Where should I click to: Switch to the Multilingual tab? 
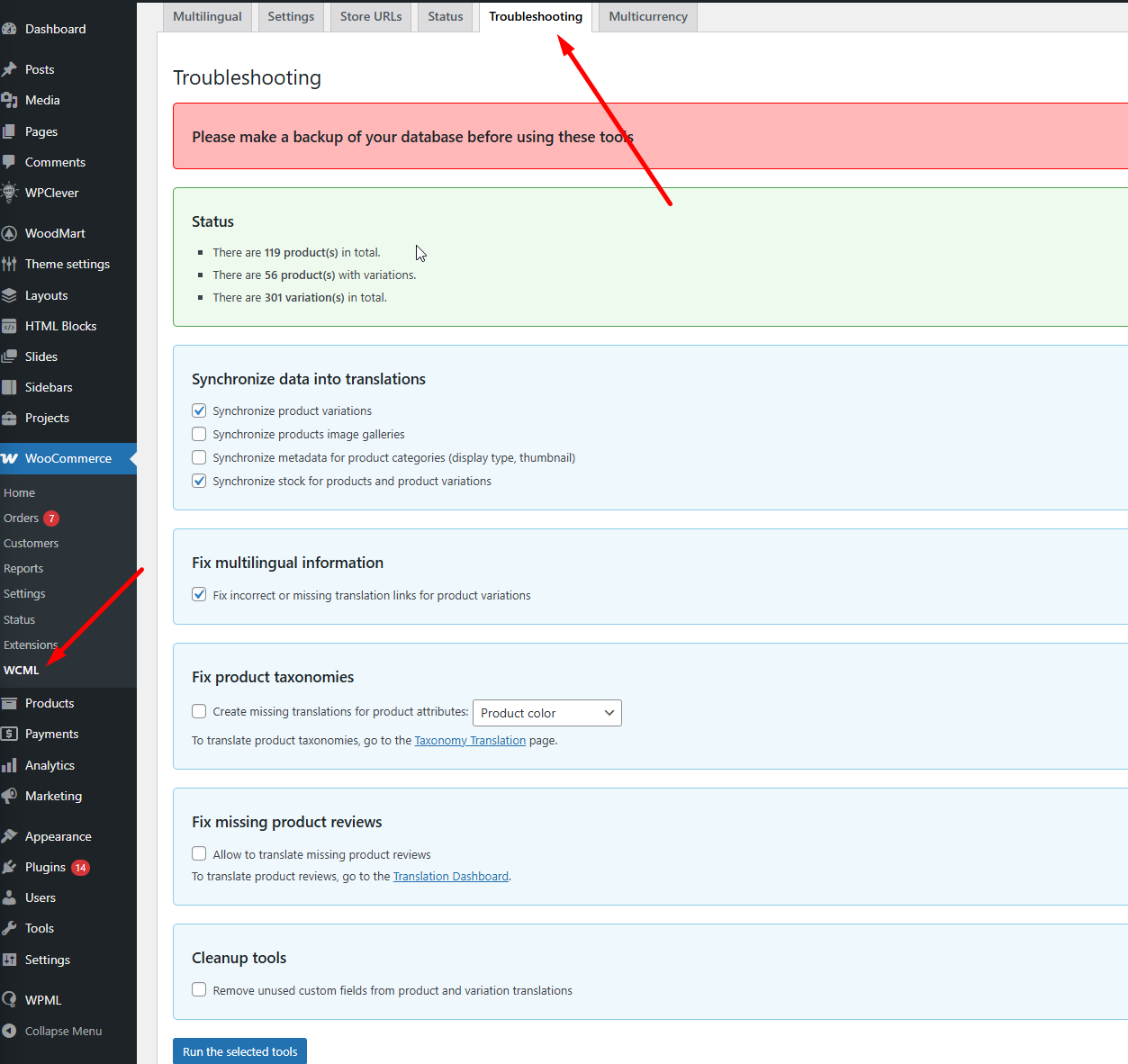pos(207,16)
